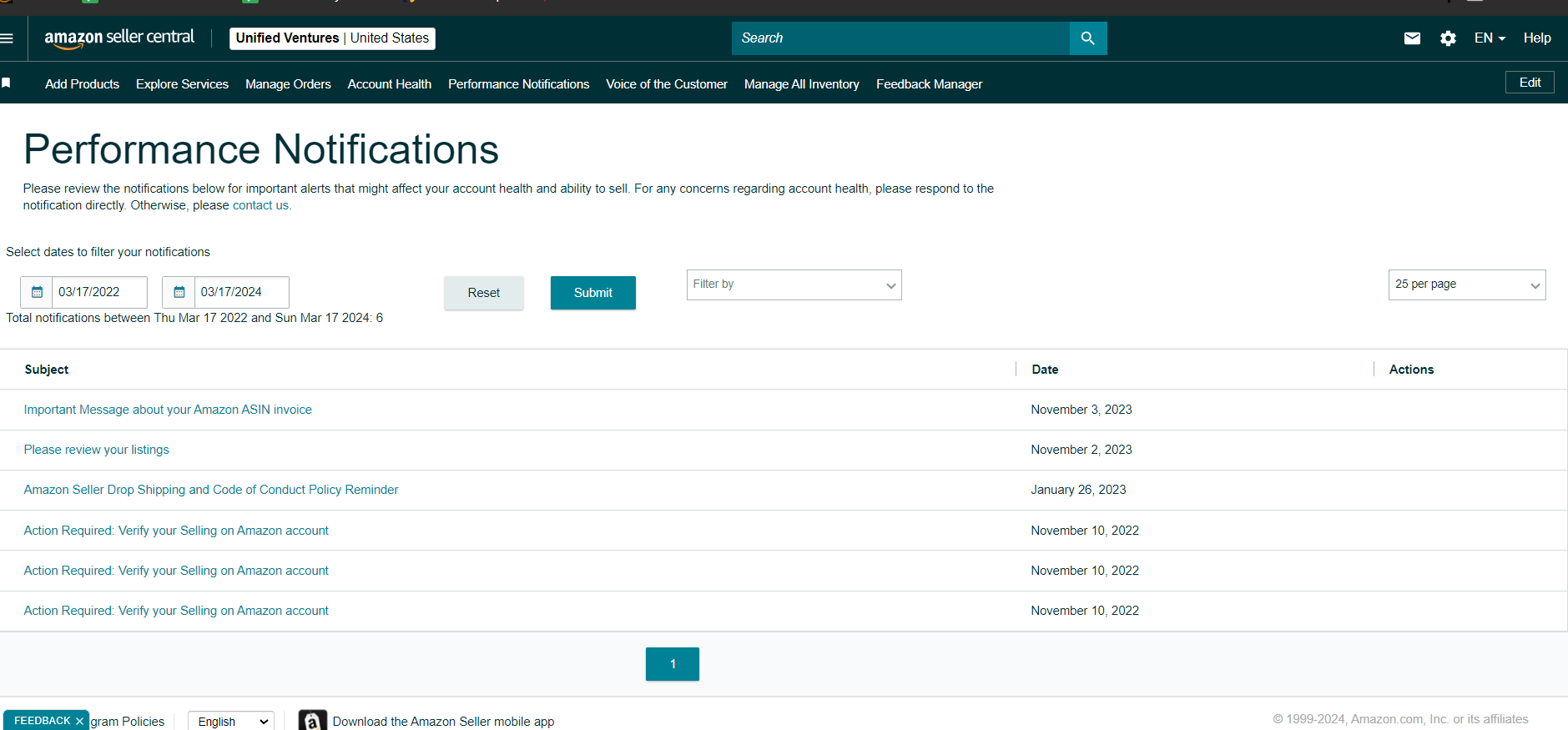
Task: Close the FEEDBACK tab
Action: [79, 721]
